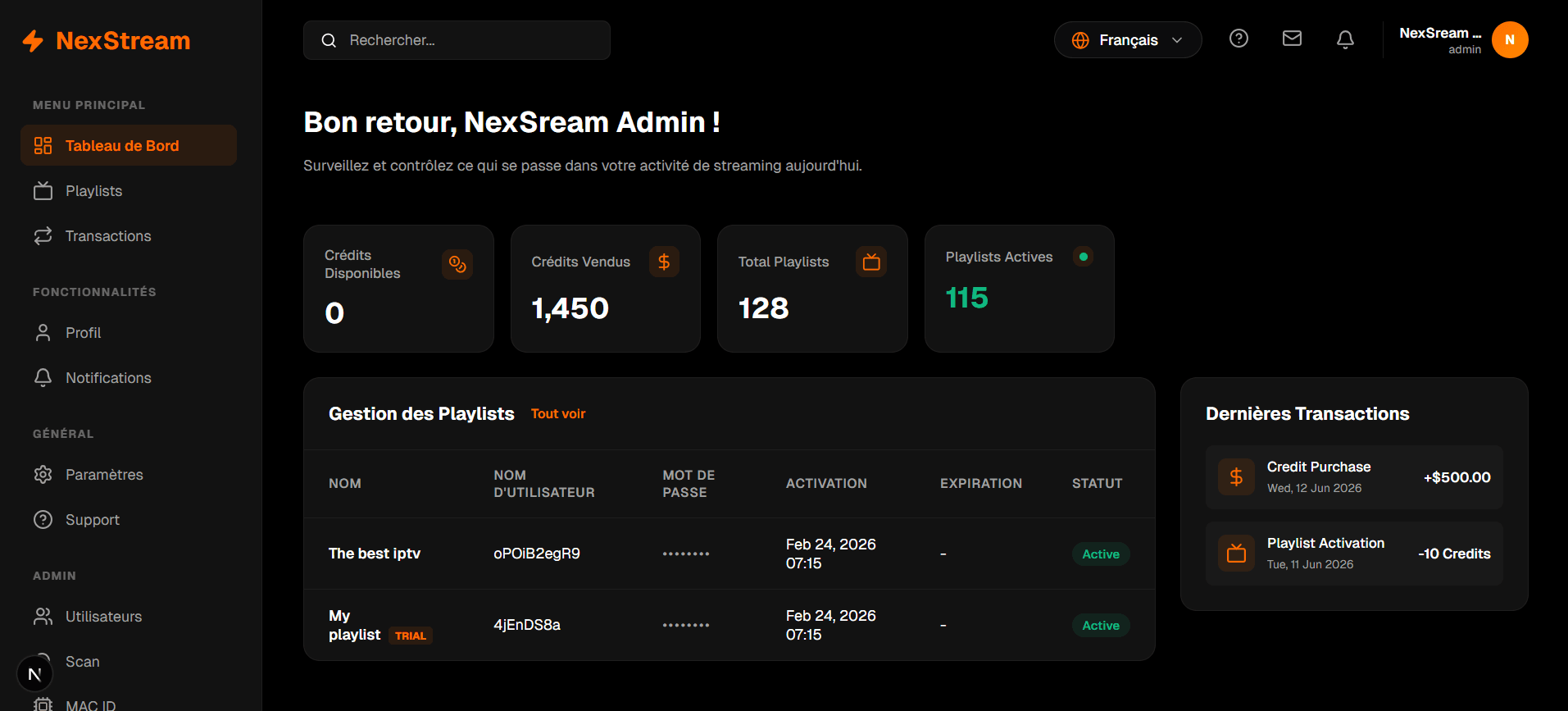Open Tableau de Bord menu item
Screen dimensions: 1568x711
click(129, 145)
